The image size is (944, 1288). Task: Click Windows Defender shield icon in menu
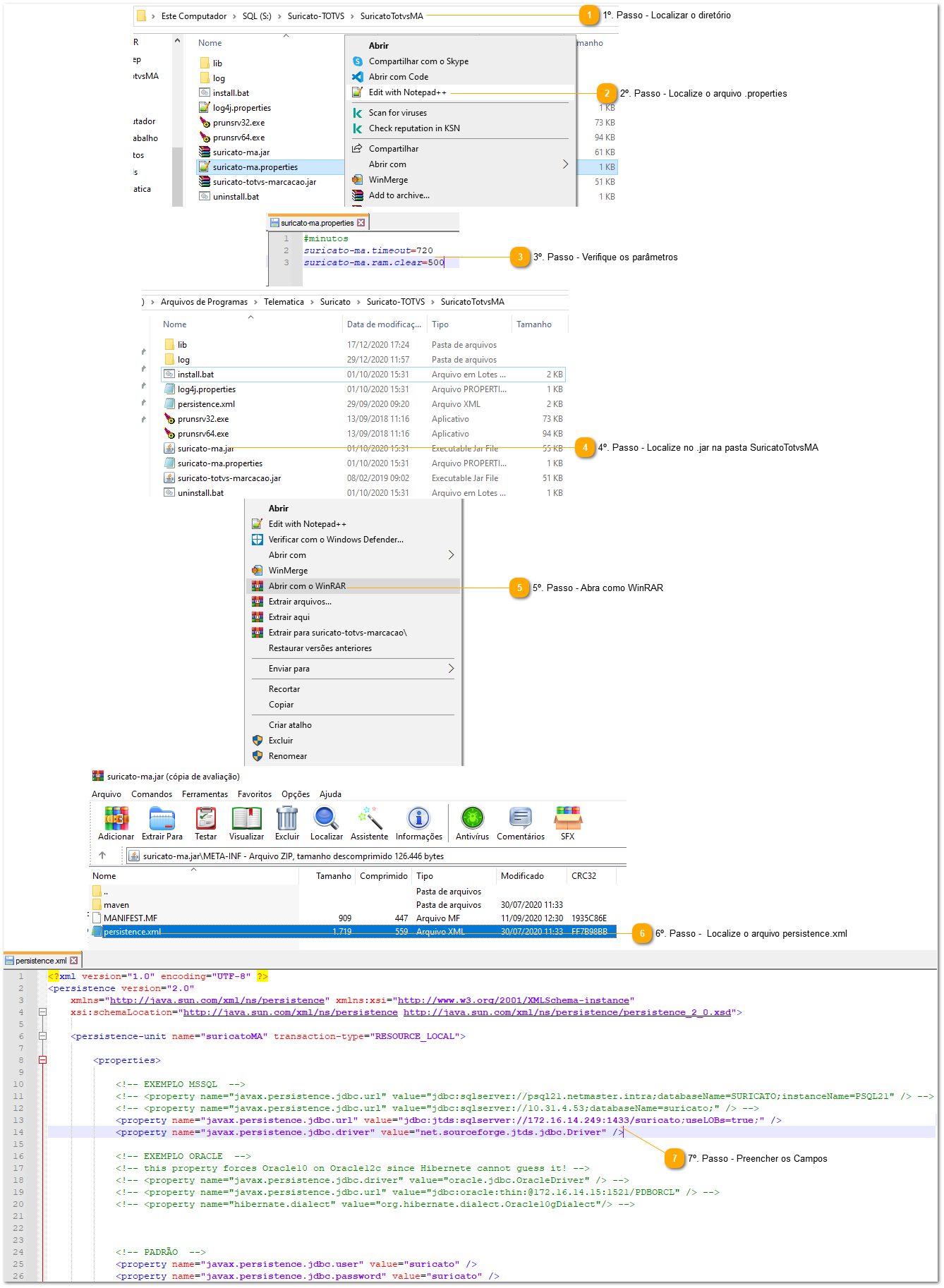pos(258,540)
